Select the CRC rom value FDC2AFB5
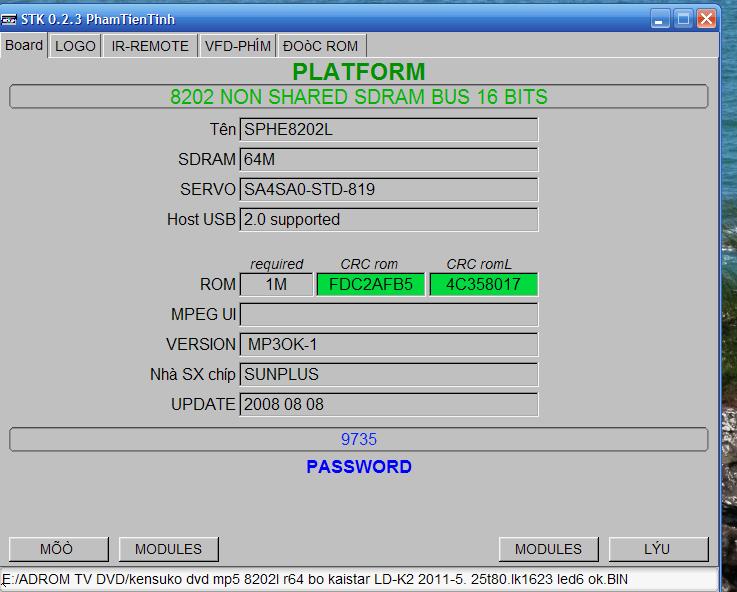The width and height of the screenshot is (737, 592). point(371,284)
